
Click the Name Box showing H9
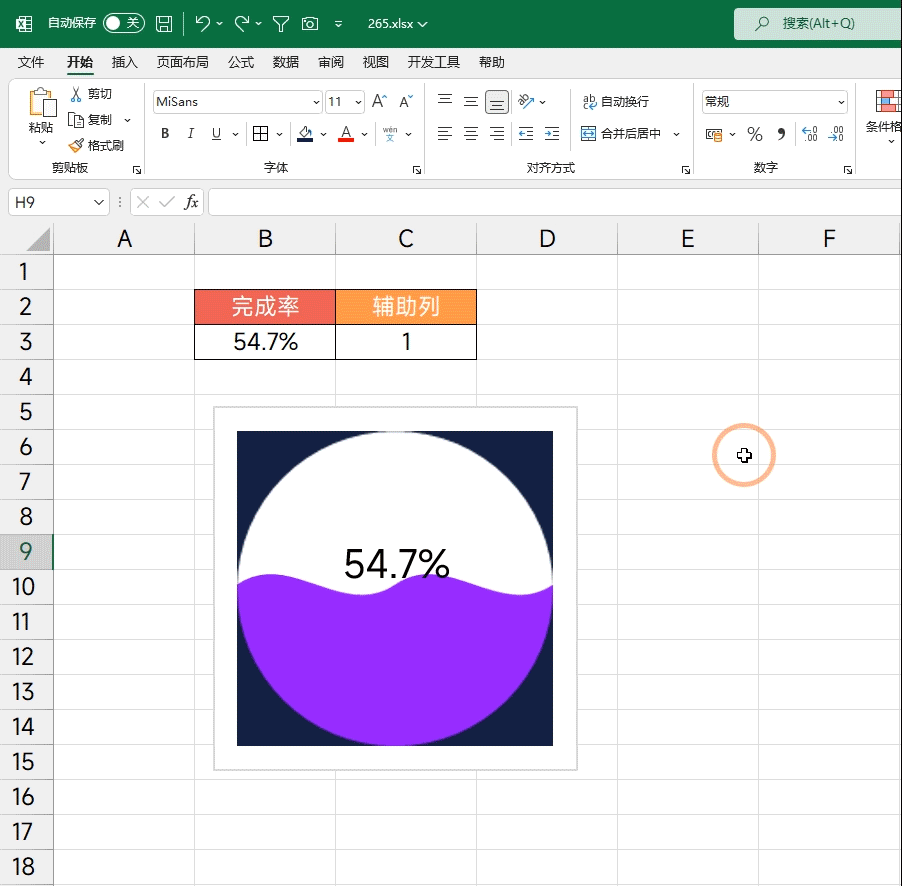click(x=59, y=202)
